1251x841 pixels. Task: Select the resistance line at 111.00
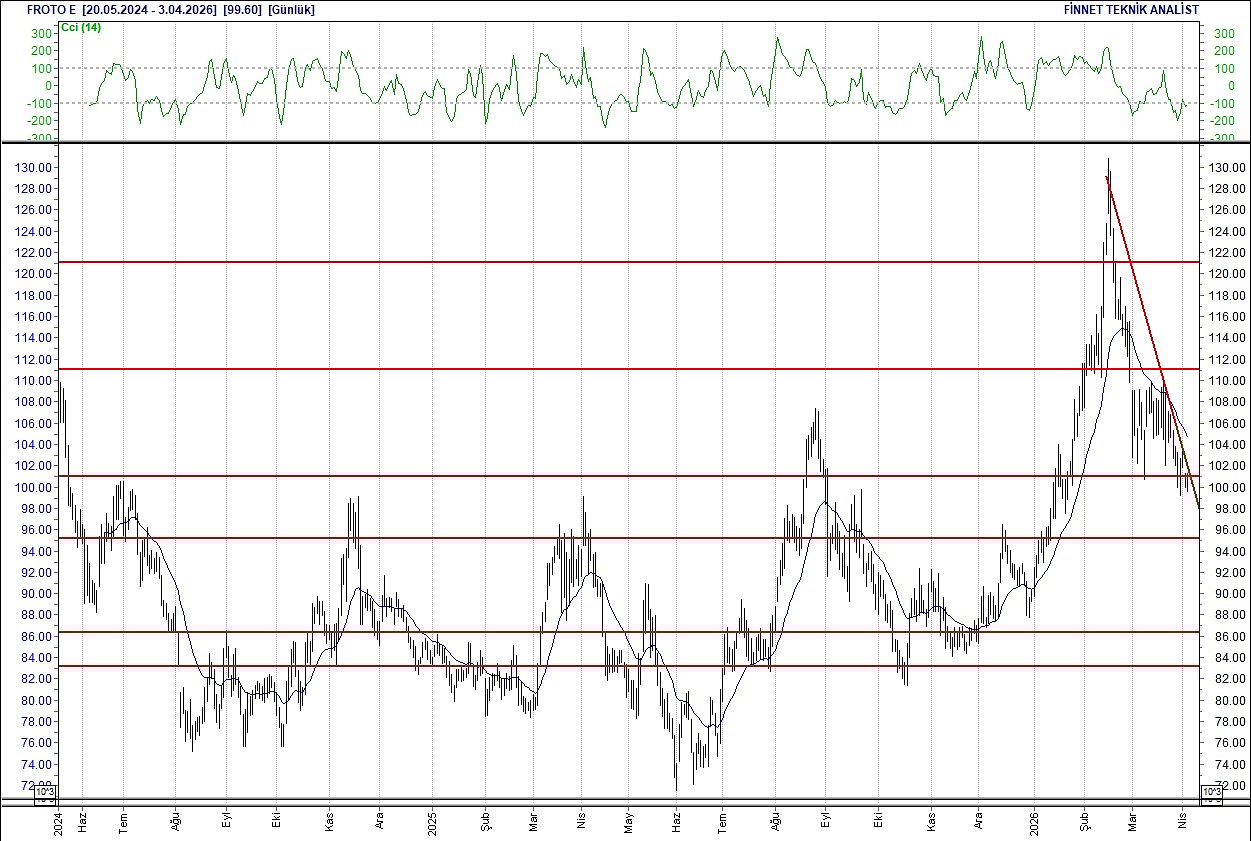coord(600,368)
